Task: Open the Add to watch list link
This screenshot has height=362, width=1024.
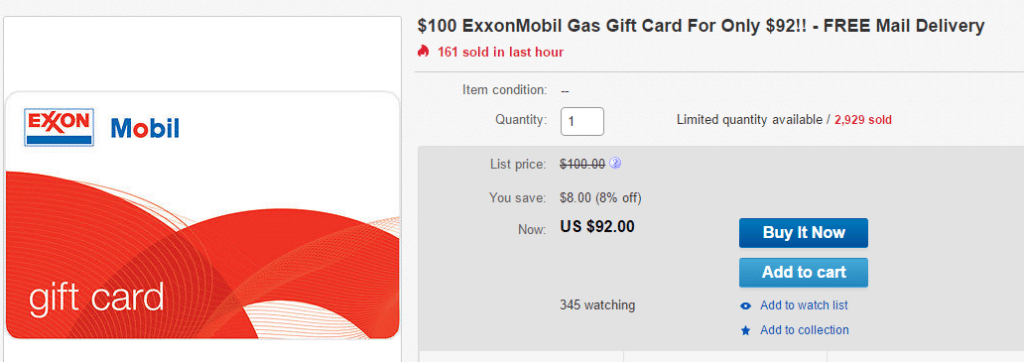Action: (804, 305)
